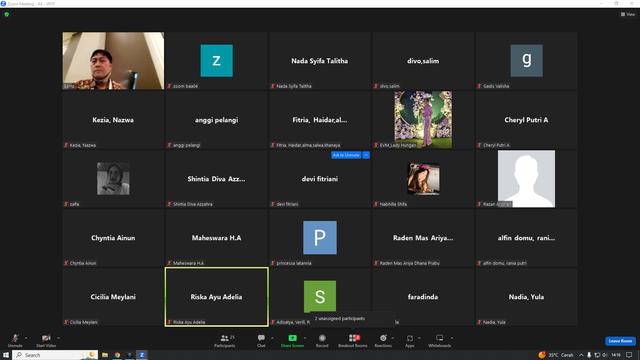This screenshot has width=640, height=360.
Task: Click Shintia Diva Azzahra participant tile
Action: click(217, 179)
